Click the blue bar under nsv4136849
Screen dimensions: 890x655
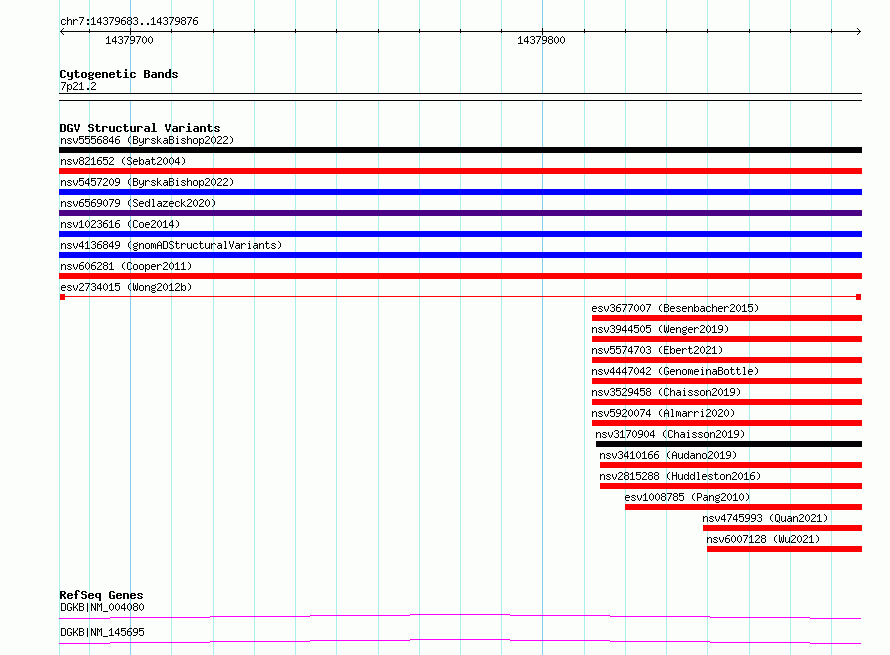coord(460,255)
